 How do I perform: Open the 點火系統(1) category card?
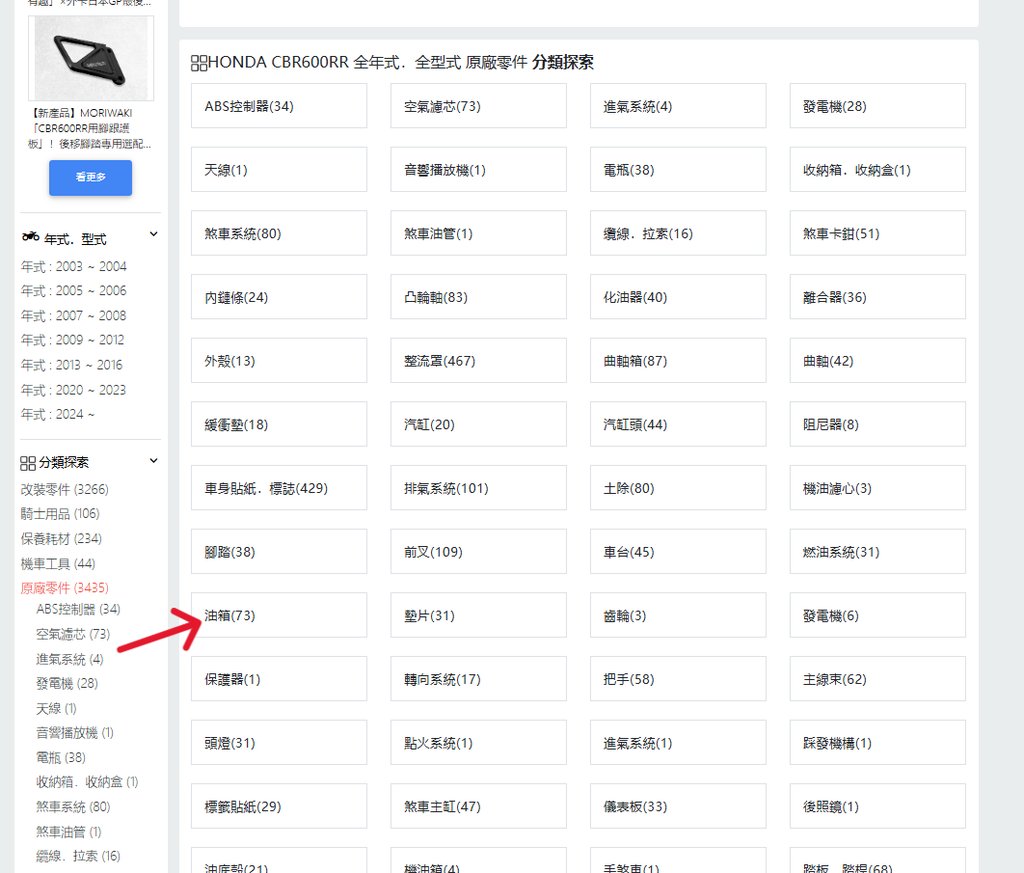pyautogui.click(x=478, y=742)
